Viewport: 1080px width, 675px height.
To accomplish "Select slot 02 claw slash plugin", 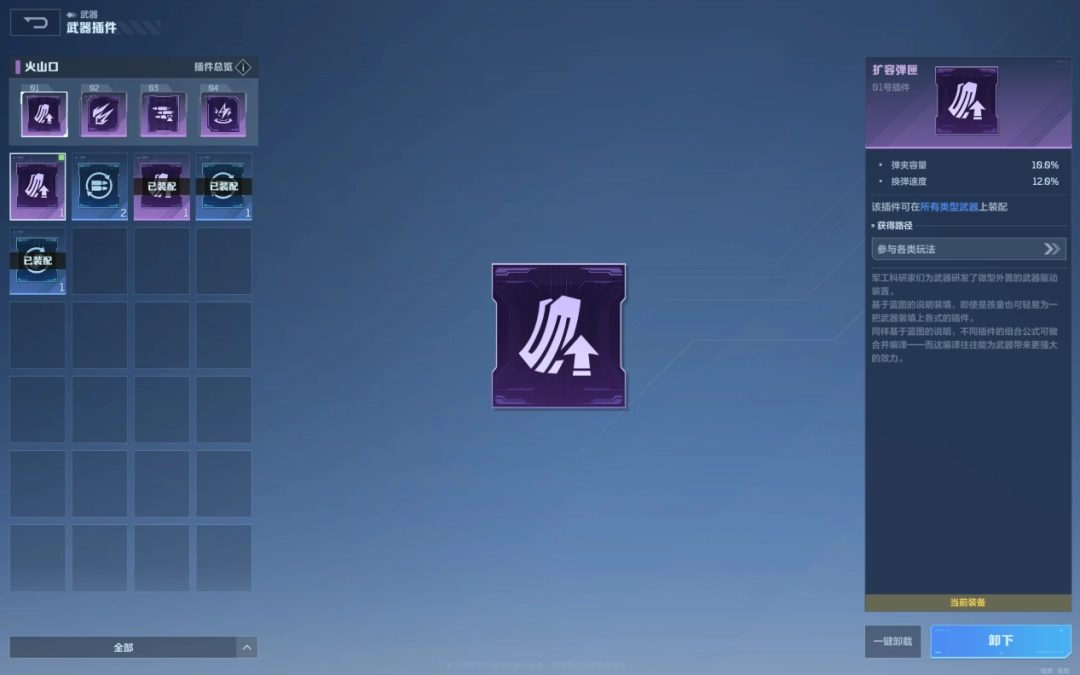I will point(104,114).
